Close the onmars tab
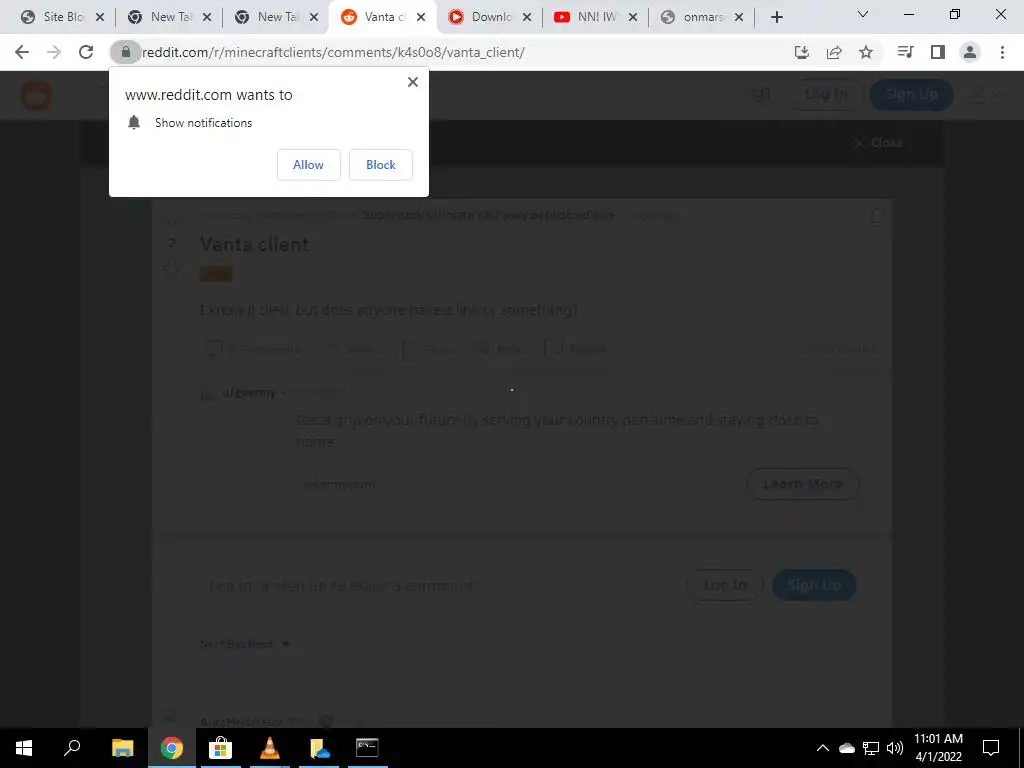This screenshot has height=768, width=1024. (739, 18)
